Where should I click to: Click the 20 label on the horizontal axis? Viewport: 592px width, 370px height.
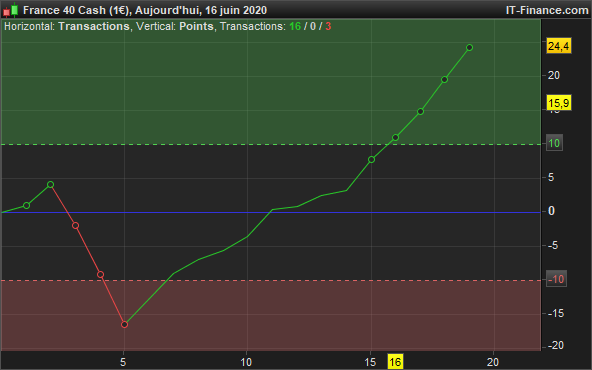(x=493, y=362)
